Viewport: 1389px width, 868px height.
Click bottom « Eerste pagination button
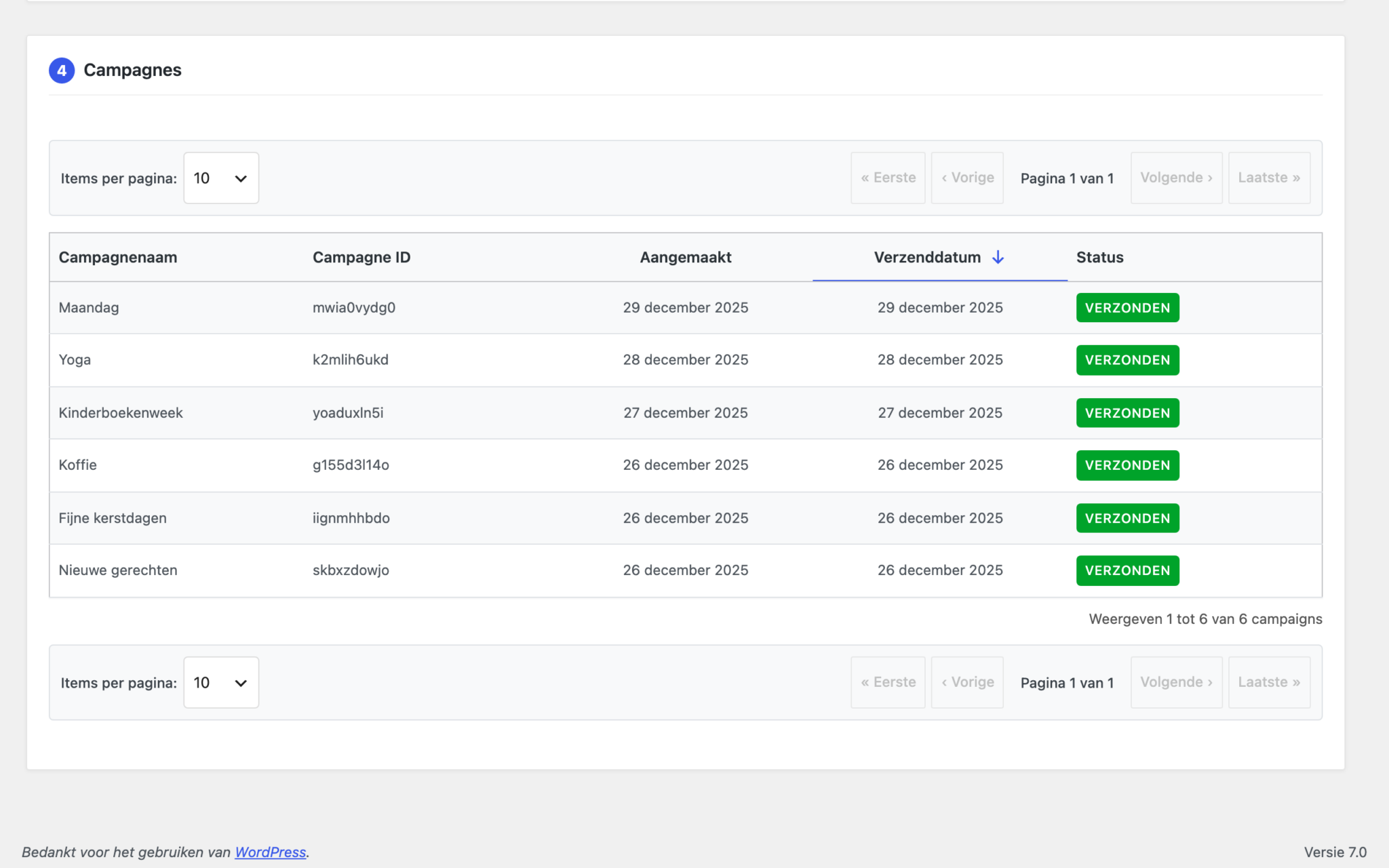888,682
